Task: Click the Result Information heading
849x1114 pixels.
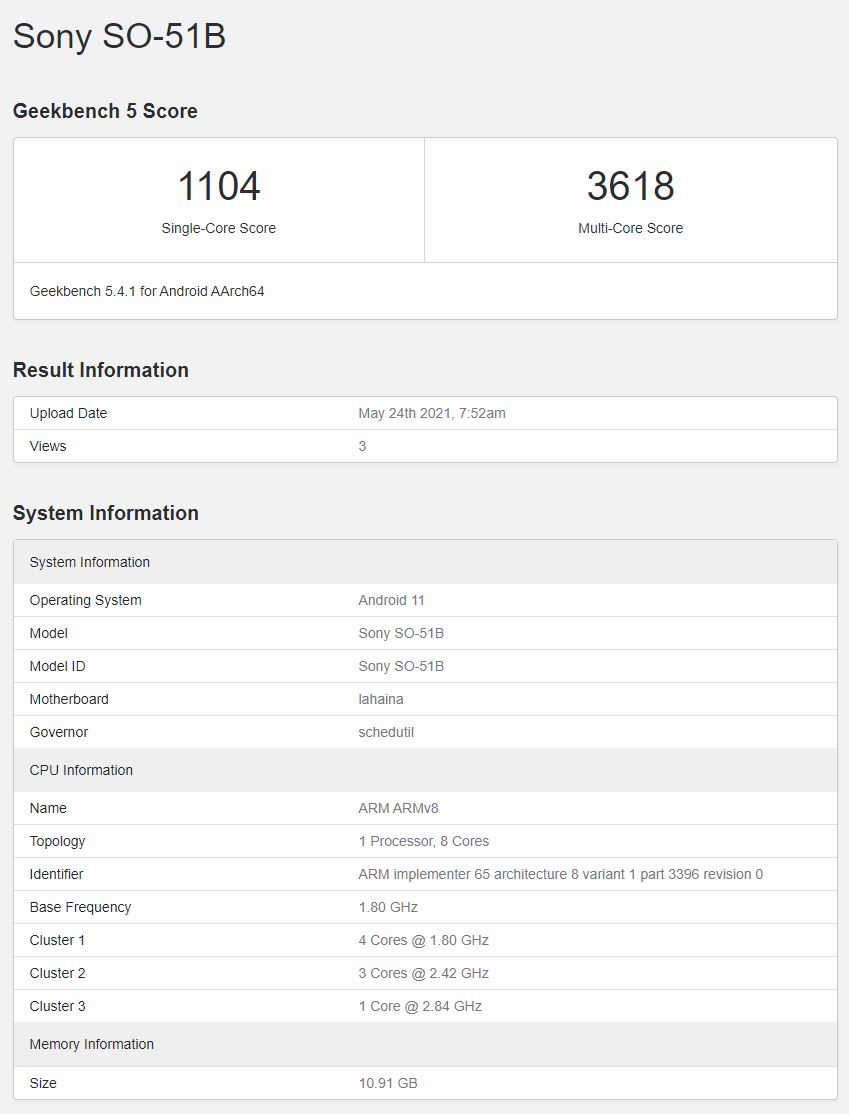Action: (101, 370)
